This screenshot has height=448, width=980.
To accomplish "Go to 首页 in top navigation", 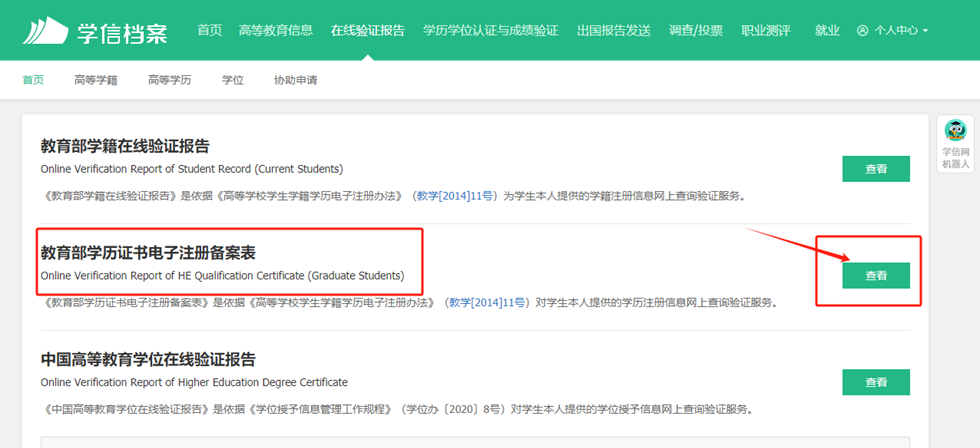I will (x=210, y=30).
